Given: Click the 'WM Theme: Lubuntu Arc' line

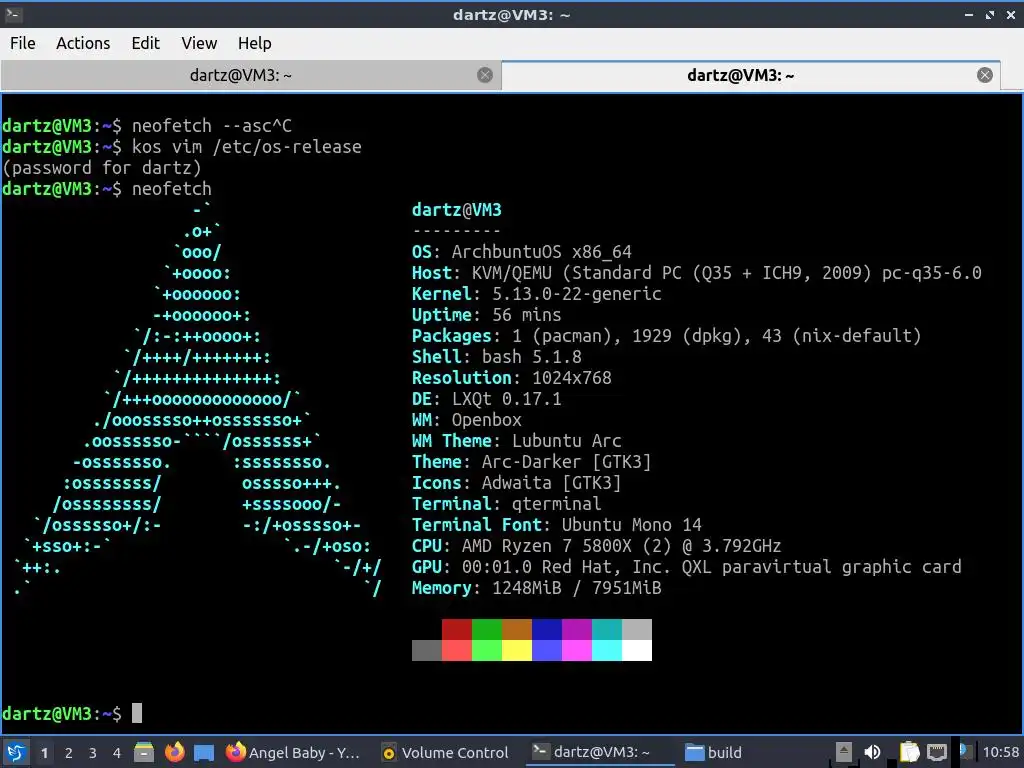Looking at the screenshot, I should 517,441.
